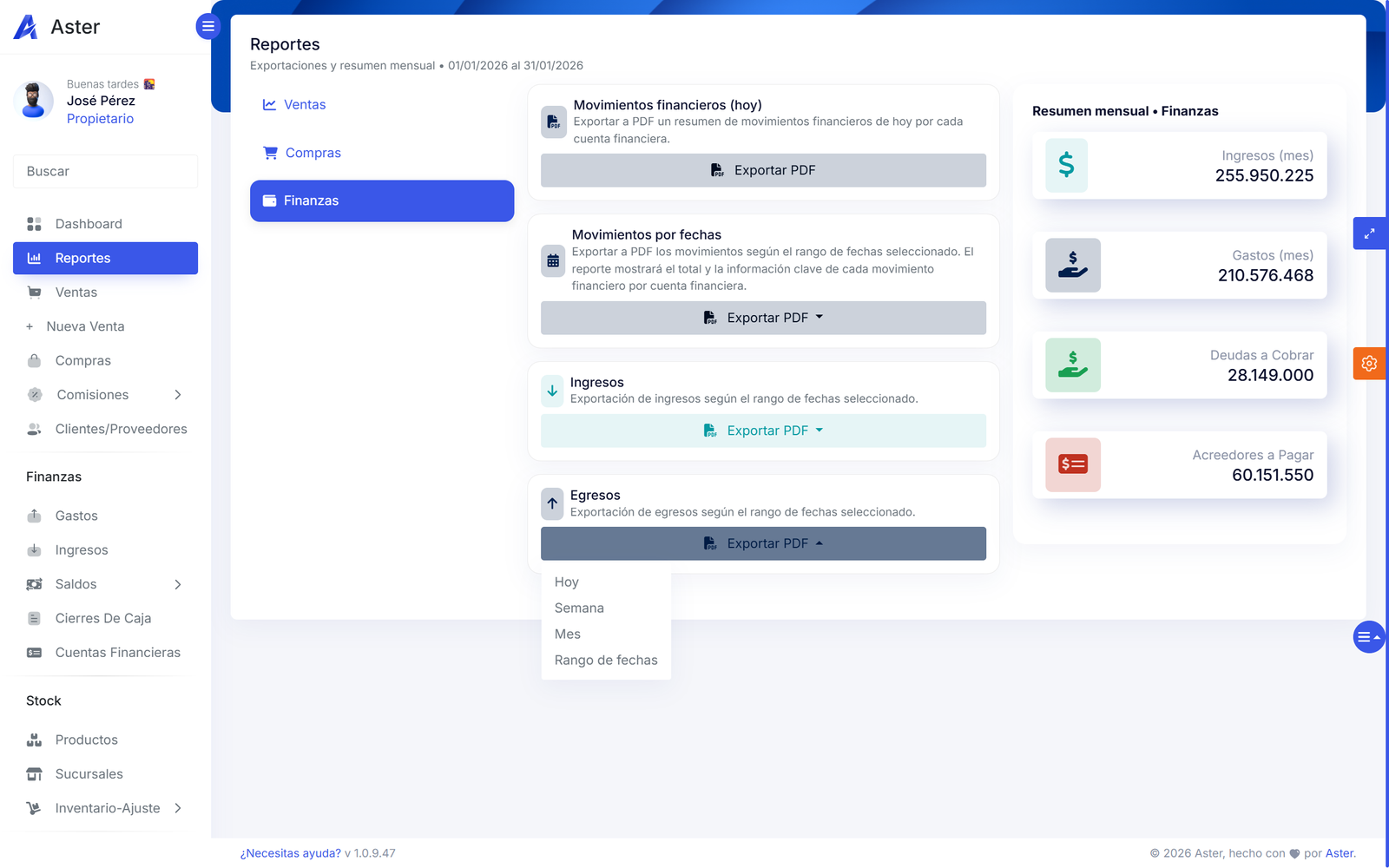Choose Rango de fechas menu option
1389x868 pixels.
606,661
